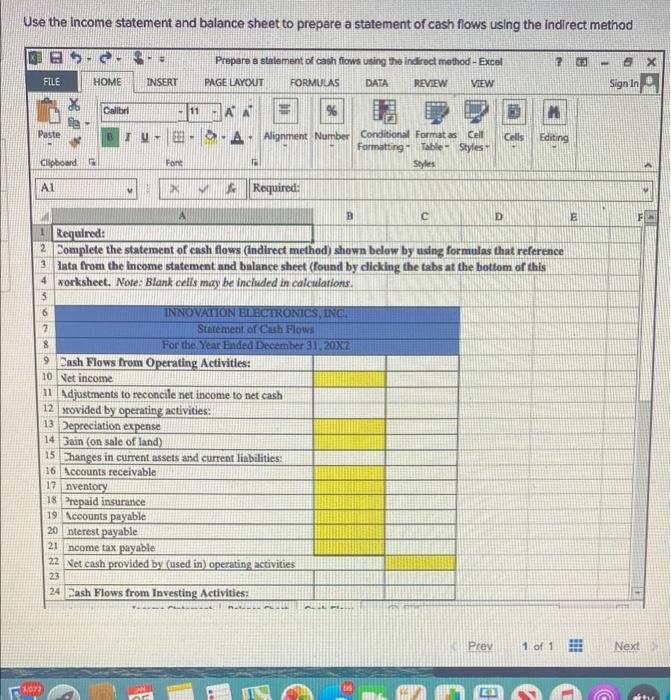
Task: Open the Alignment group button
Action: [x=285, y=122]
